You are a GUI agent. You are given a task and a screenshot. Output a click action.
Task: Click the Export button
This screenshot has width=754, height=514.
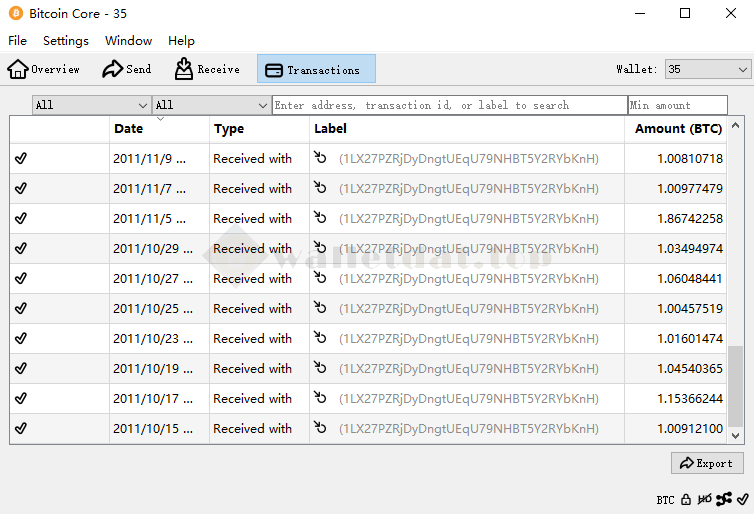(x=706, y=463)
